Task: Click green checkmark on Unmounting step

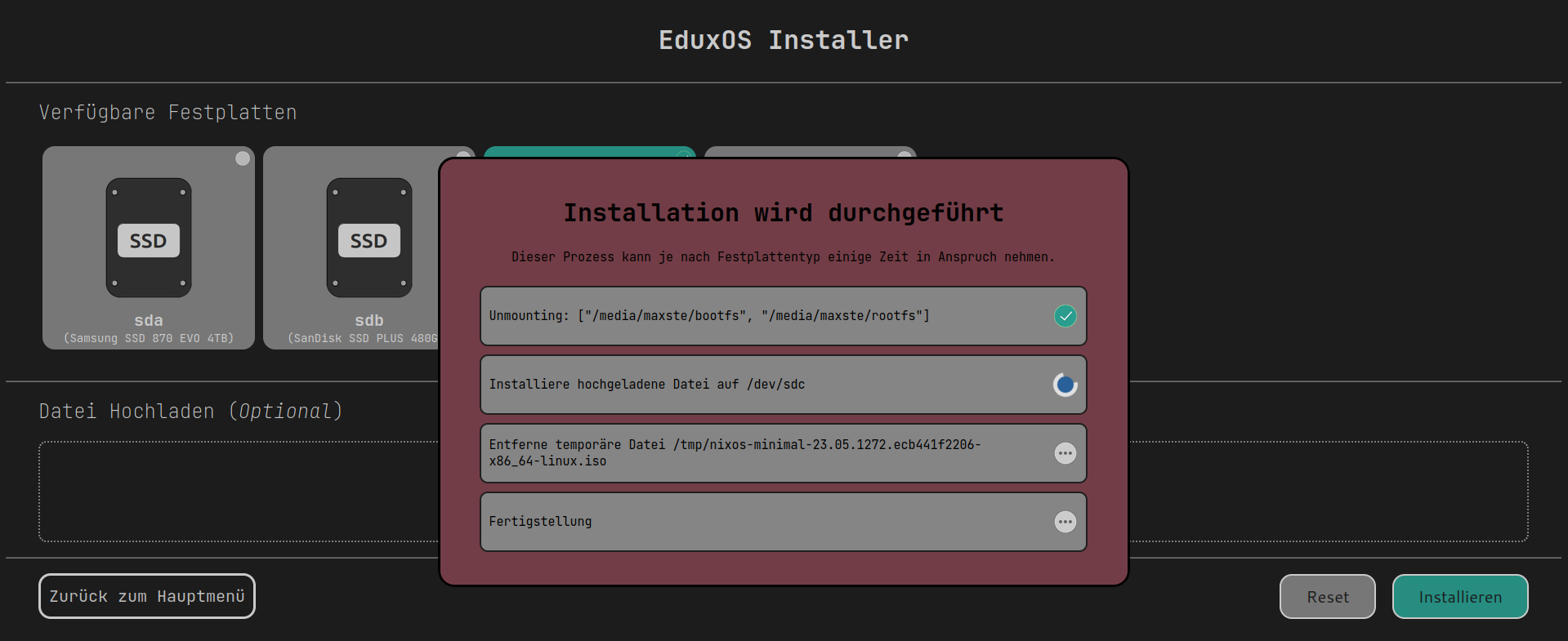Action: pos(1065,316)
